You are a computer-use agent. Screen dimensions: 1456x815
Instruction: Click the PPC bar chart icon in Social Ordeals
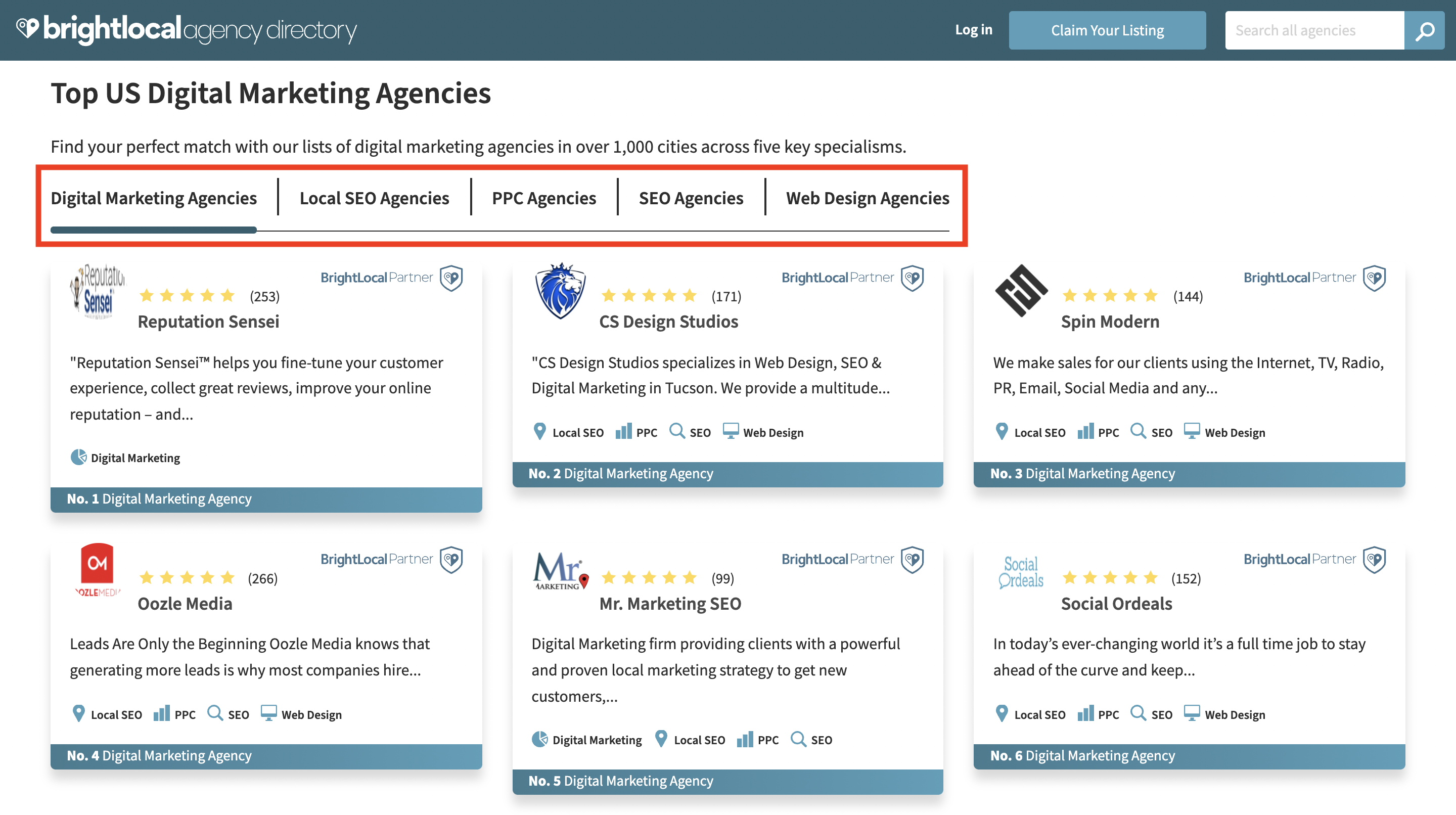point(1085,713)
